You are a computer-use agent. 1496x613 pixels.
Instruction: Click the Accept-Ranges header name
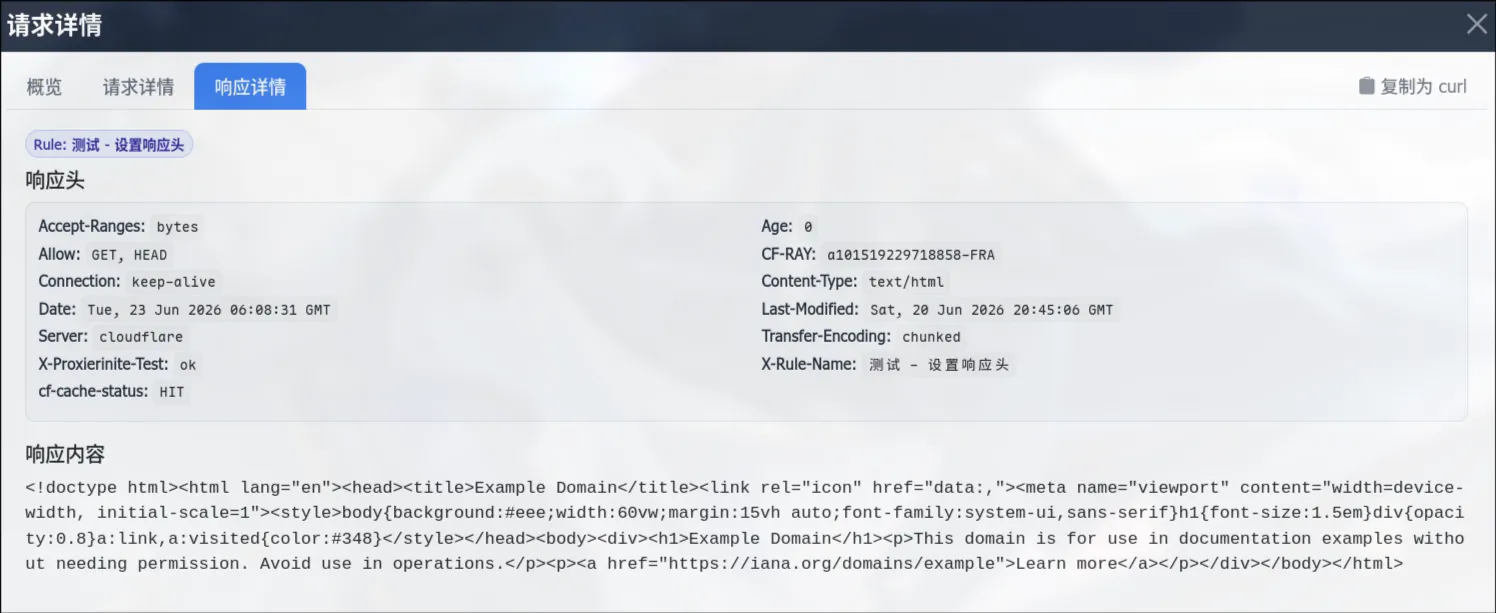point(92,226)
